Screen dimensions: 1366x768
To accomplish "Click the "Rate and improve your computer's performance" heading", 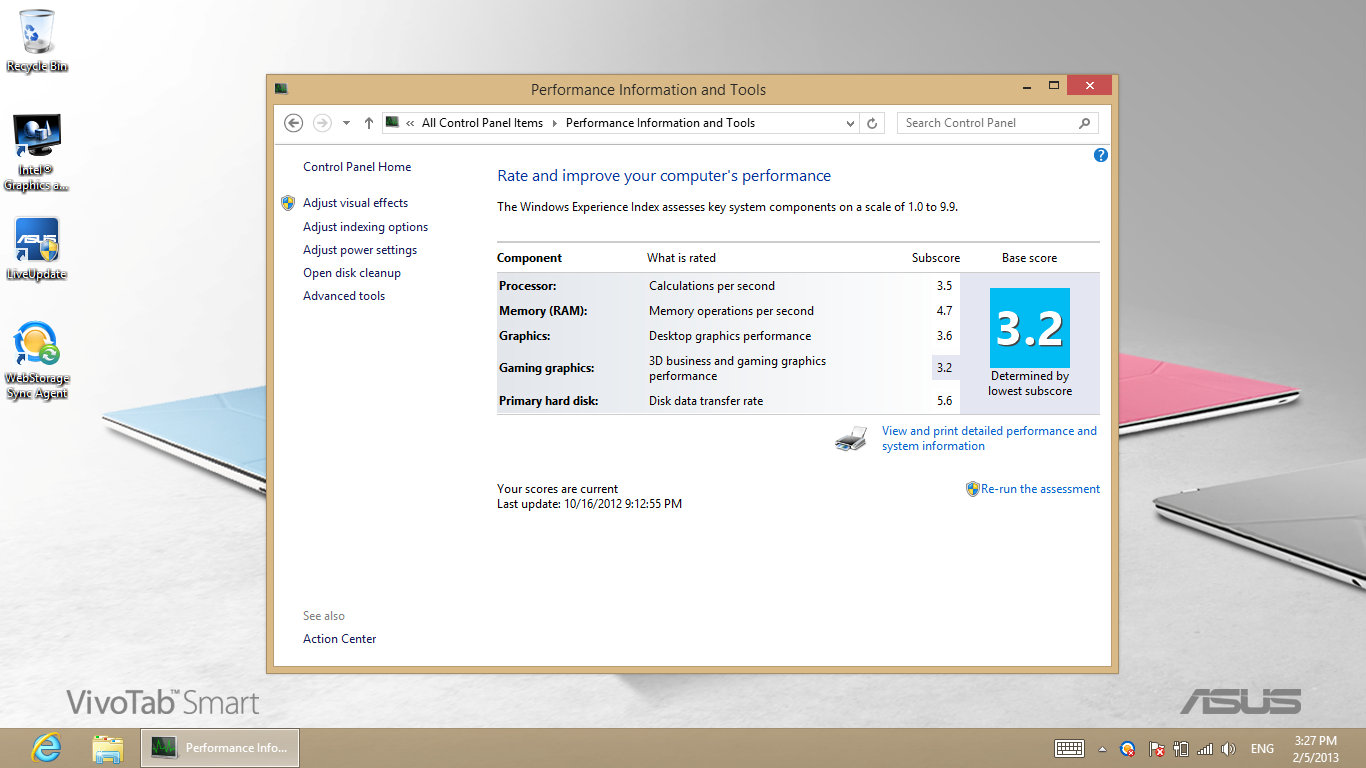I will tap(664, 176).
